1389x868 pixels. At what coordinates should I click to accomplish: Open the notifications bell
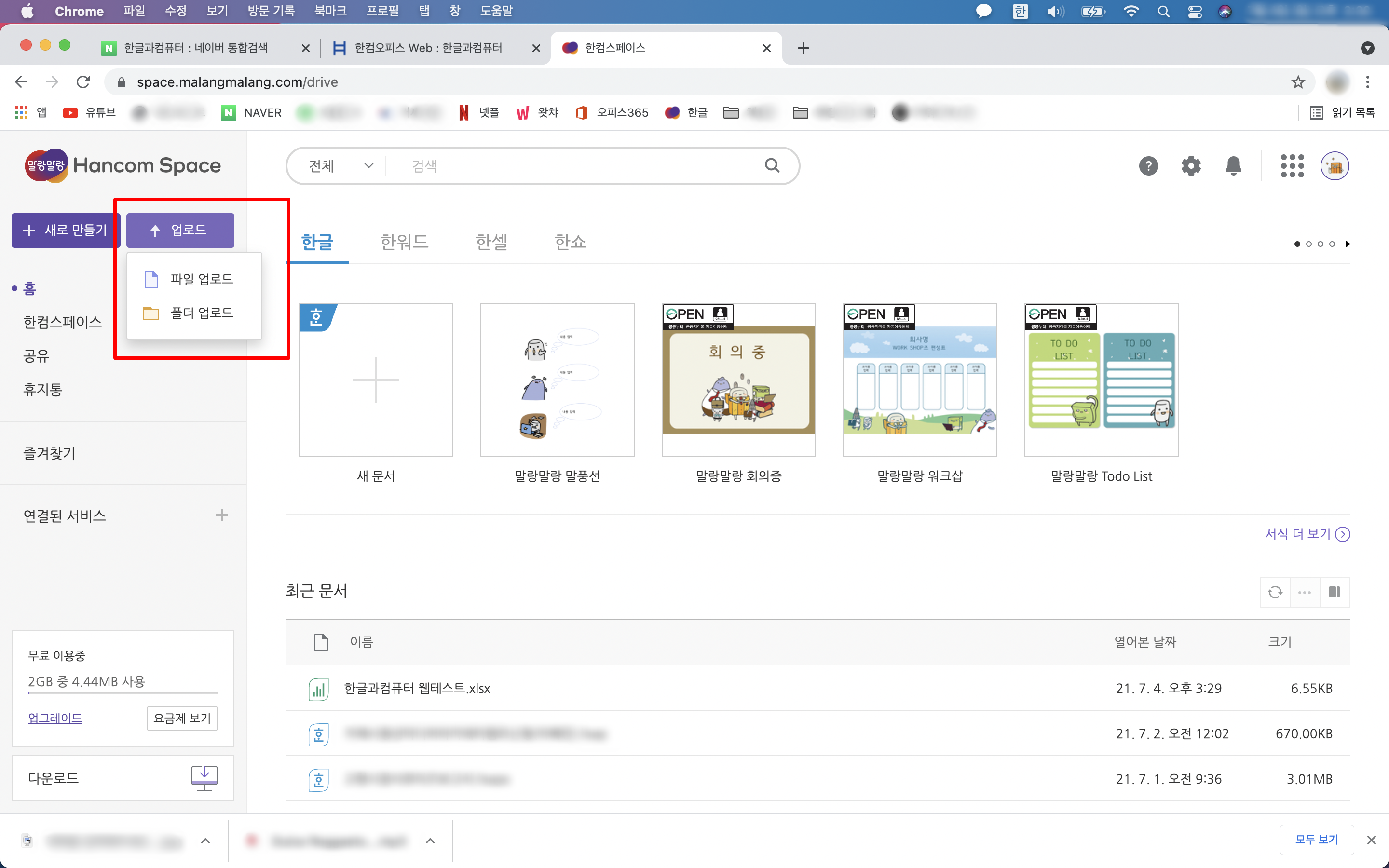point(1233,166)
